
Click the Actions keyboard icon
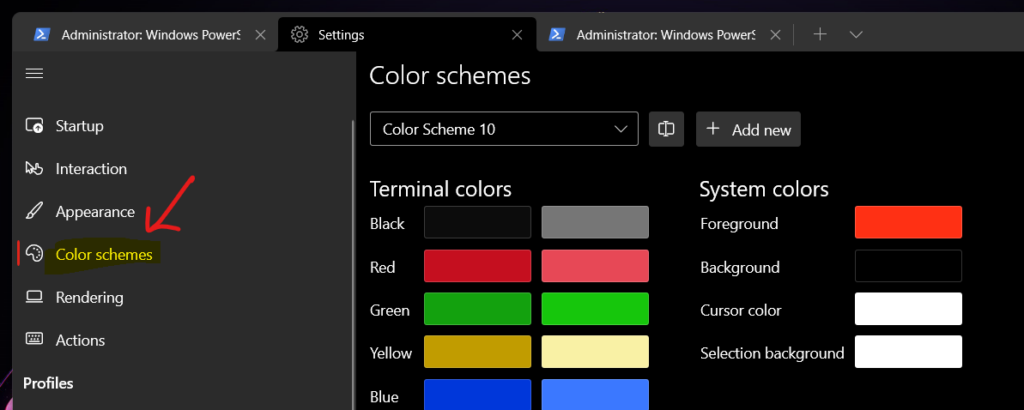pos(35,340)
